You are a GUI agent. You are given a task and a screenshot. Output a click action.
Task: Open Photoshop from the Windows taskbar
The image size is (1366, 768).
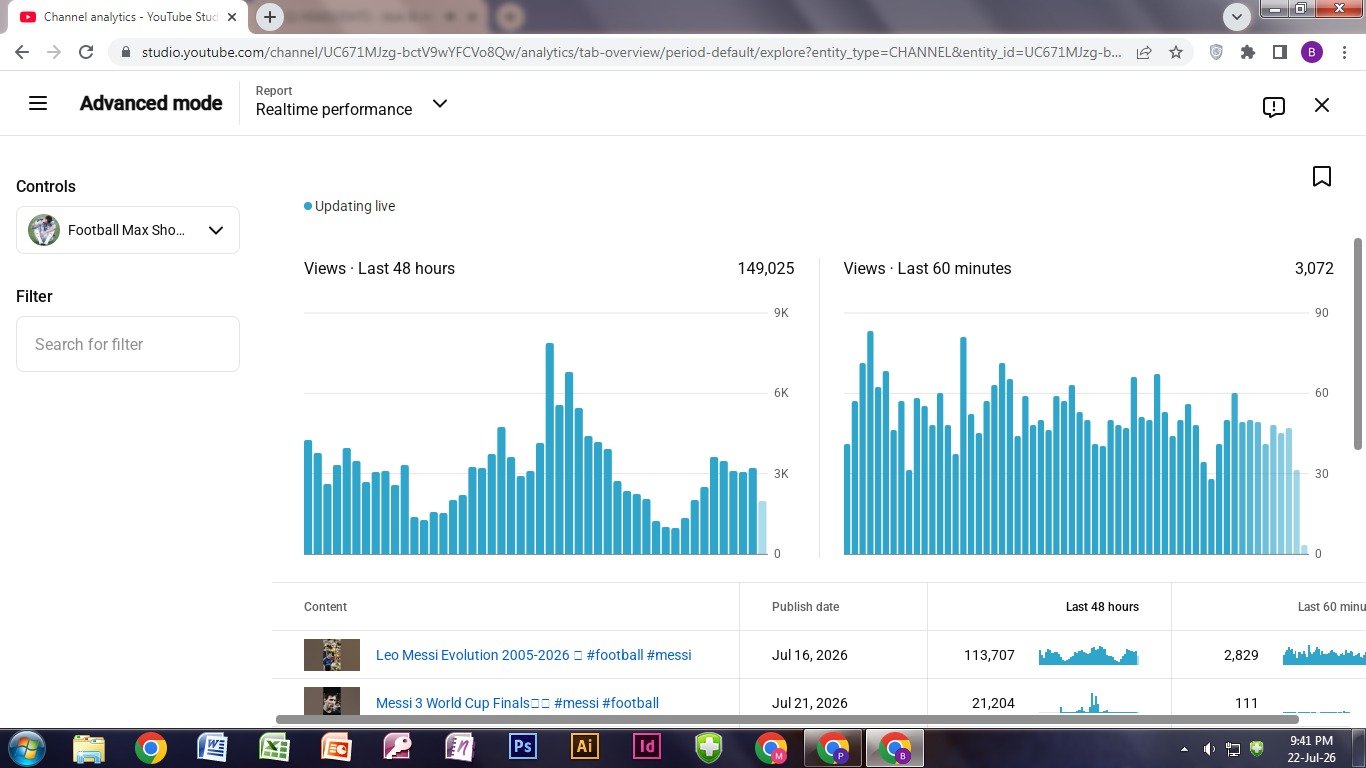522,747
